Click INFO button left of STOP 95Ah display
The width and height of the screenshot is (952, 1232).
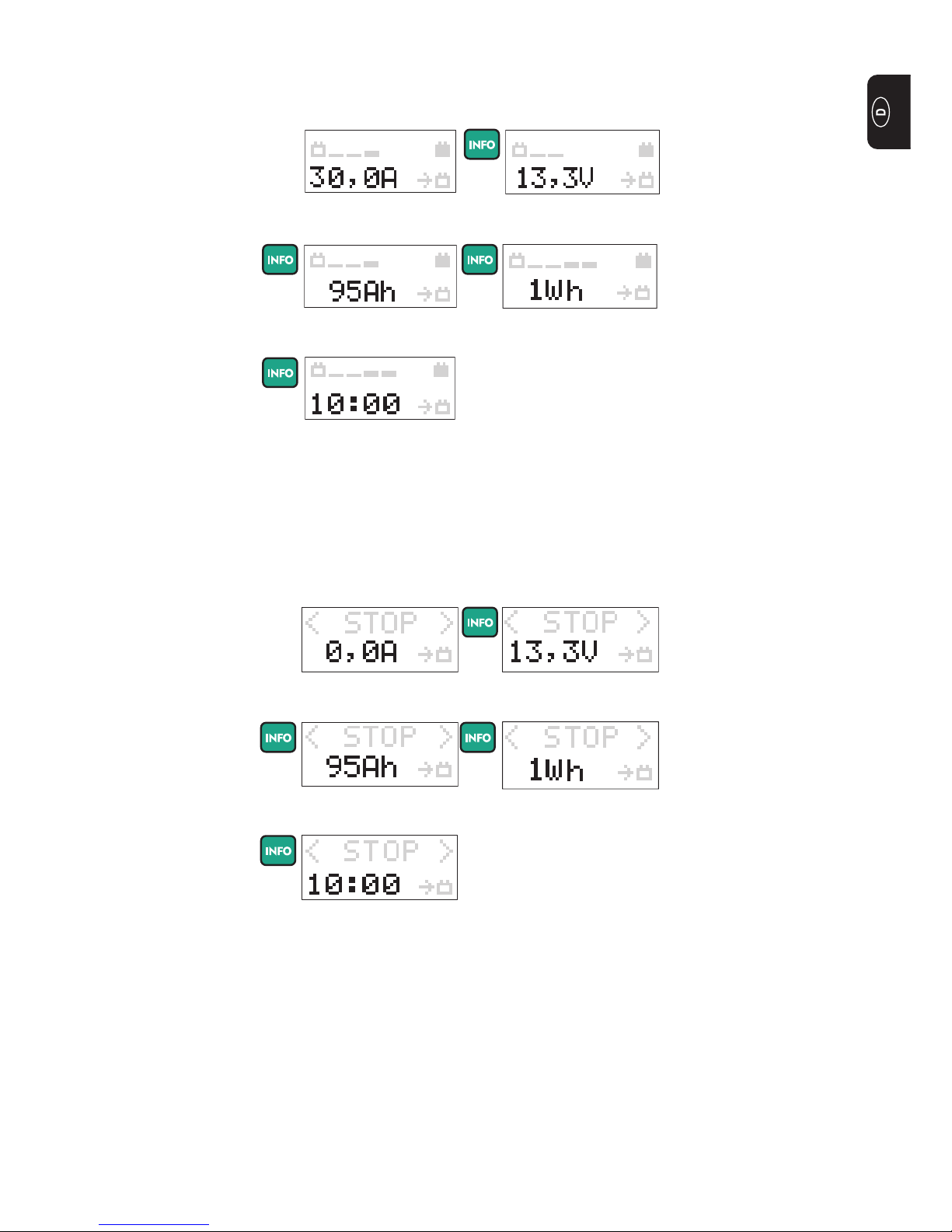(x=278, y=738)
